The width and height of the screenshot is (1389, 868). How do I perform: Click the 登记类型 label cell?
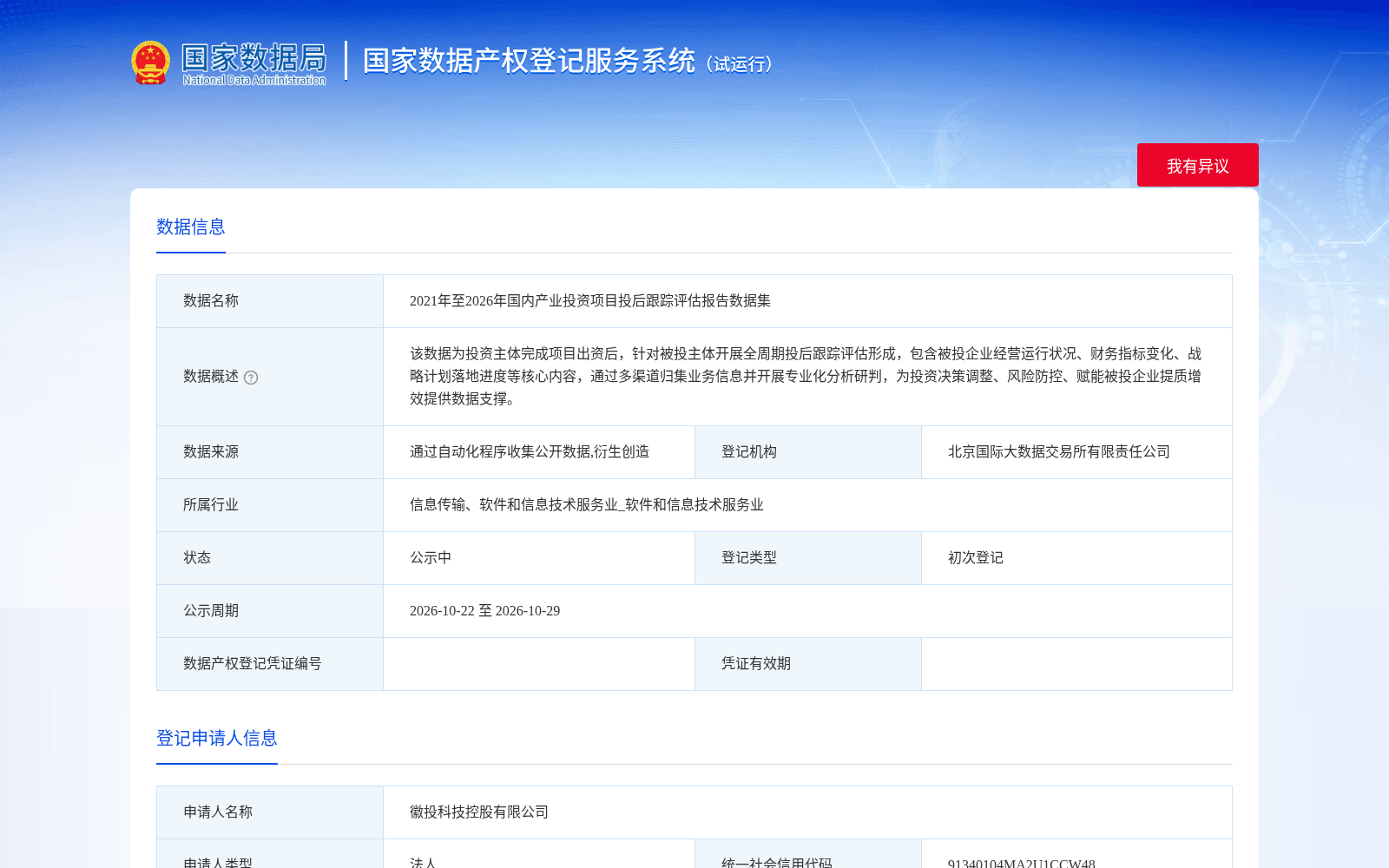pos(808,558)
